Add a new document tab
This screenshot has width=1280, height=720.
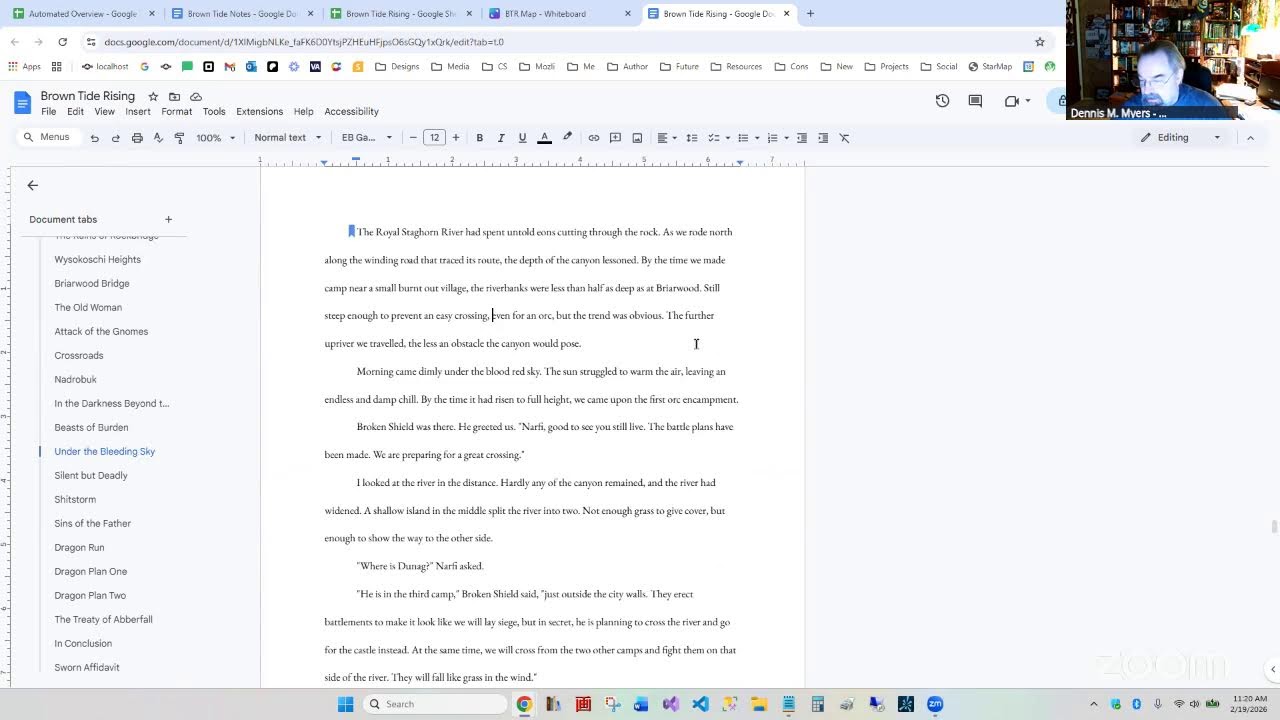click(168, 219)
